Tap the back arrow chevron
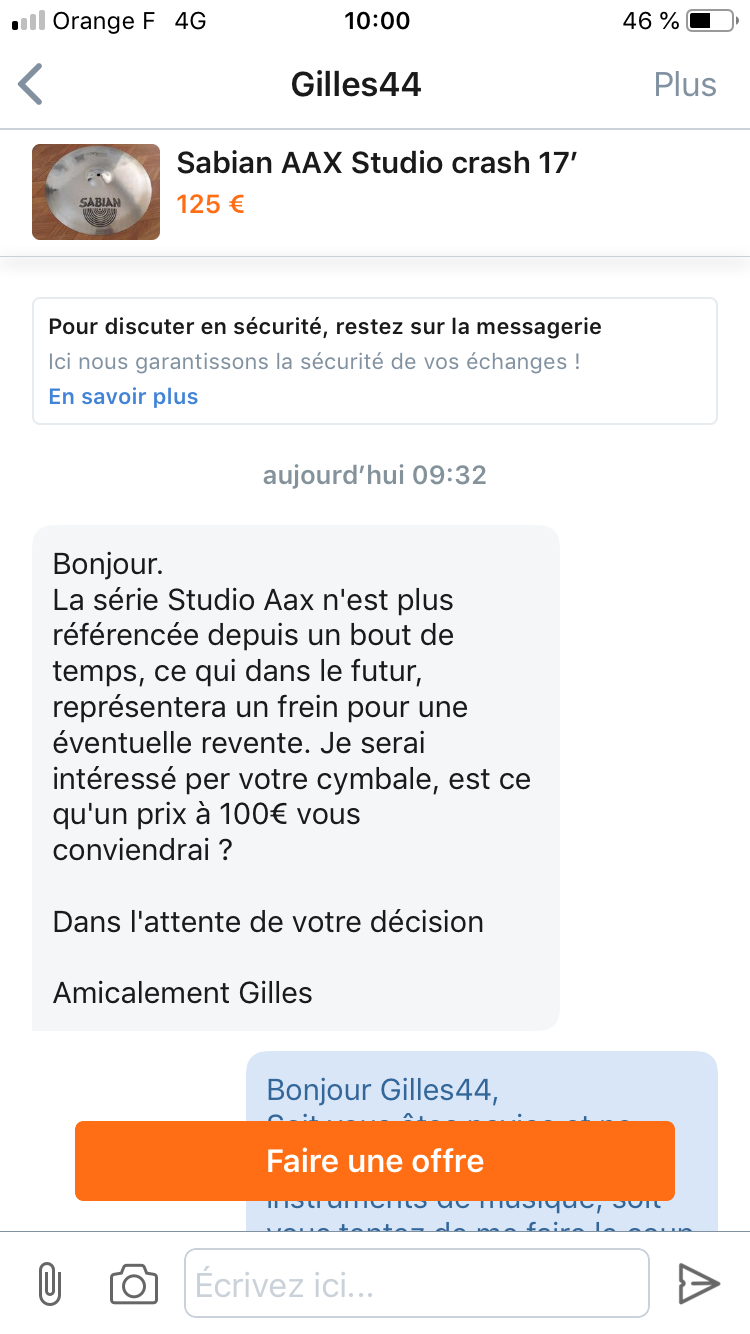This screenshot has width=750, height=1334. [31, 84]
